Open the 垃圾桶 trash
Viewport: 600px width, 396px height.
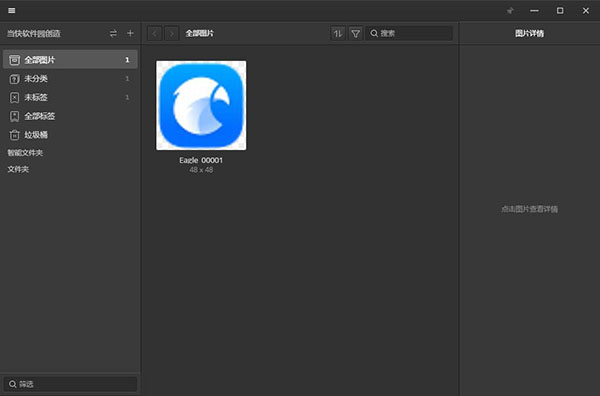tap(70, 135)
